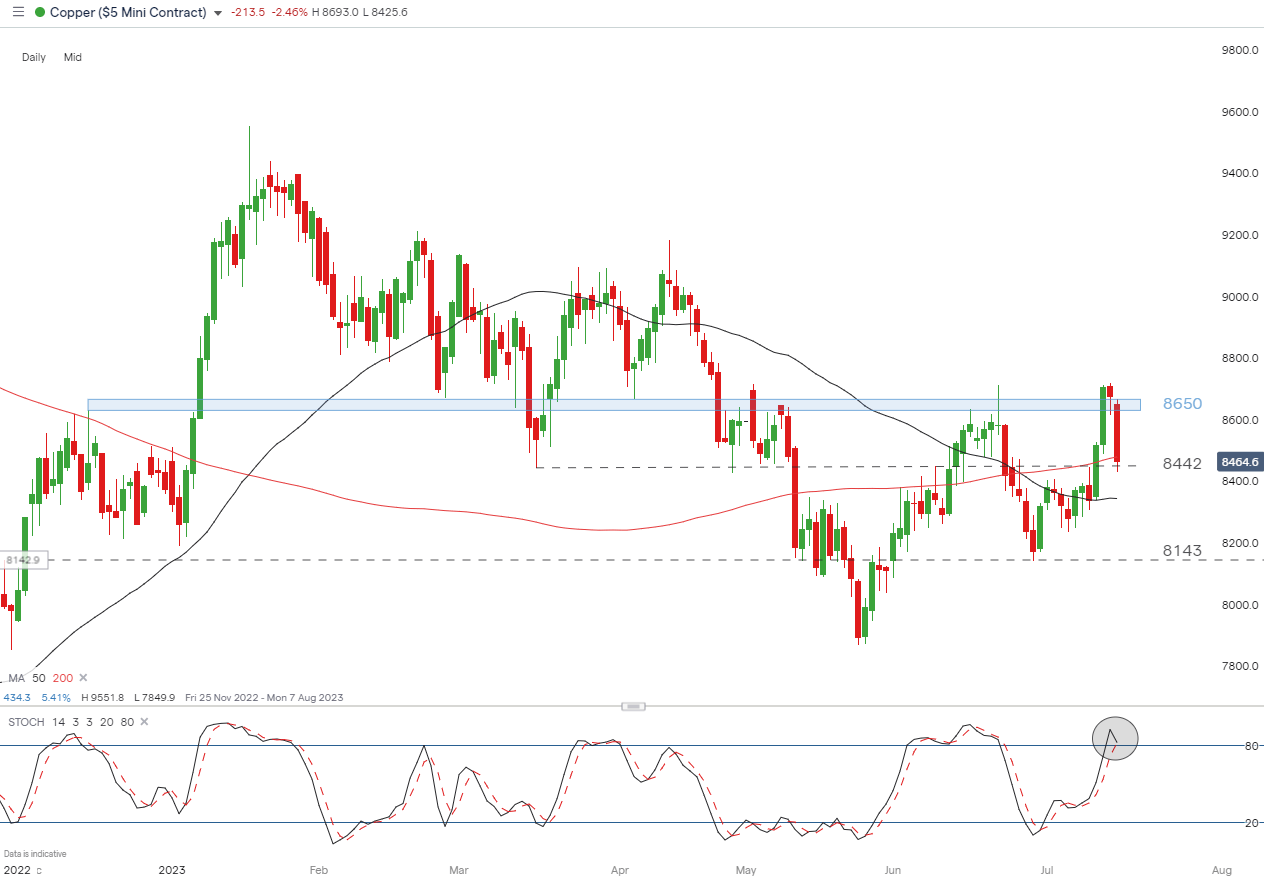The image size is (1264, 878).
Task: Expand the Copper market dropdown arrow
Action: [x=218, y=13]
